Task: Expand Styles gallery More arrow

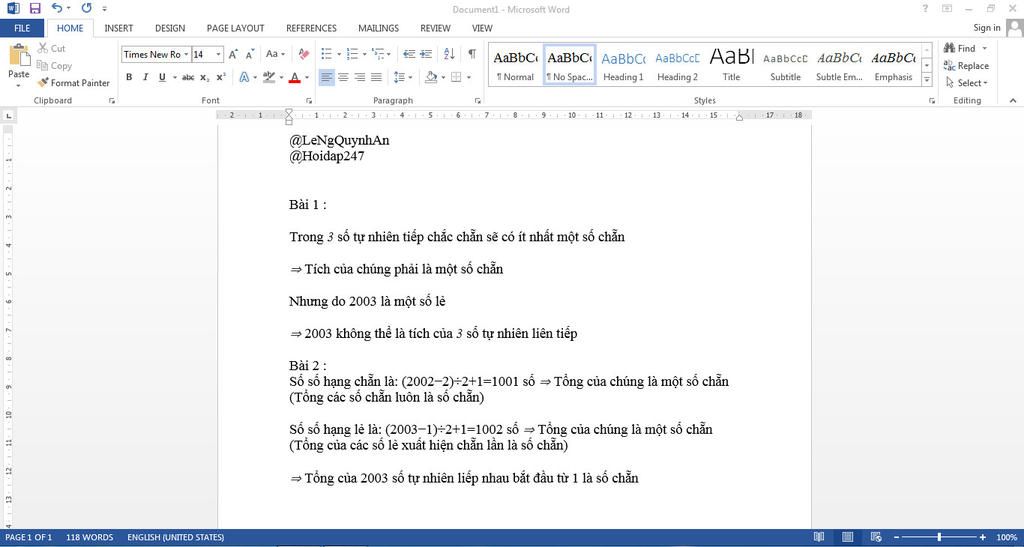Action: click(927, 80)
